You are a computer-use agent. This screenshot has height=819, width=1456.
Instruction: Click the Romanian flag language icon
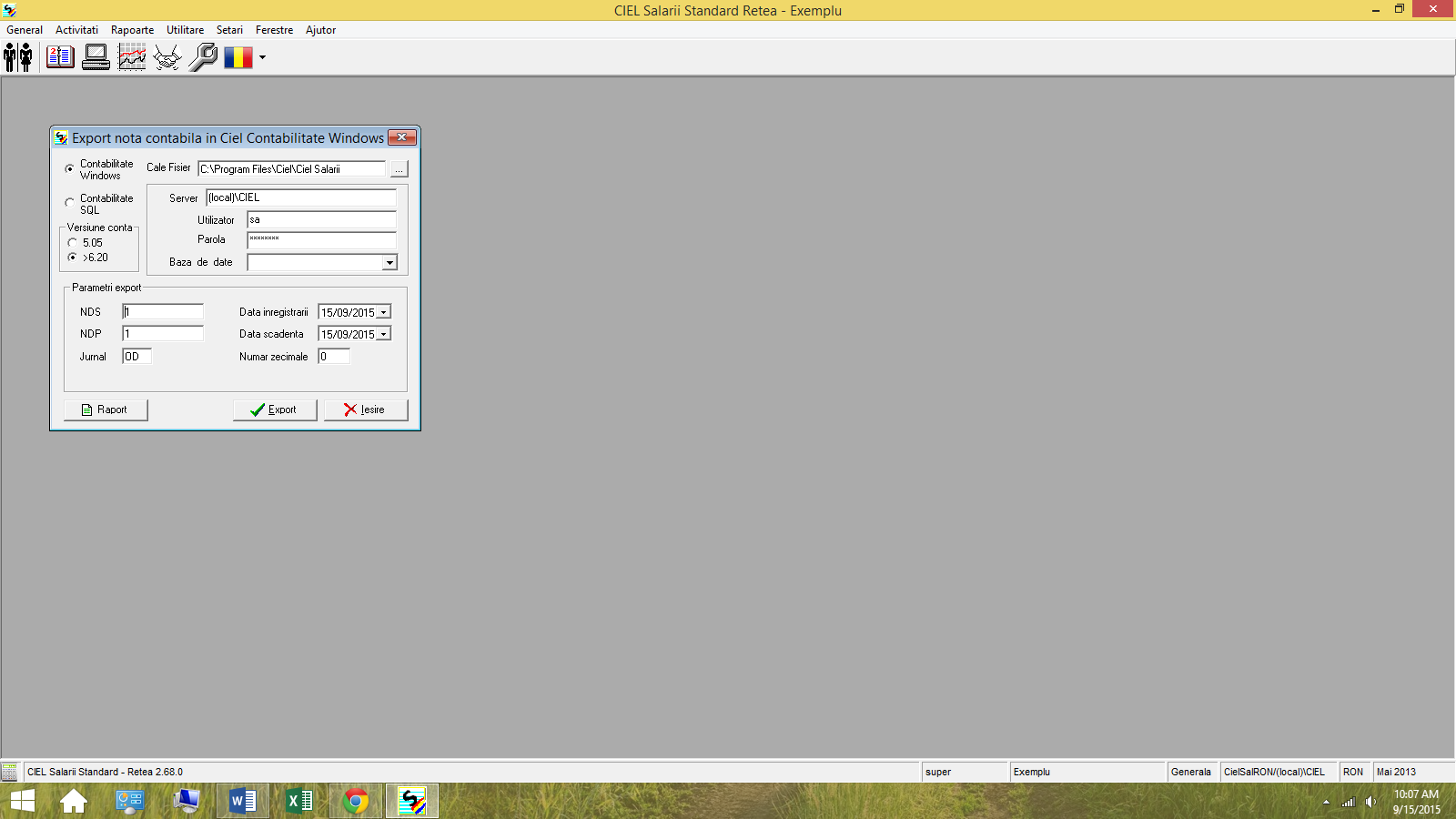(238, 57)
